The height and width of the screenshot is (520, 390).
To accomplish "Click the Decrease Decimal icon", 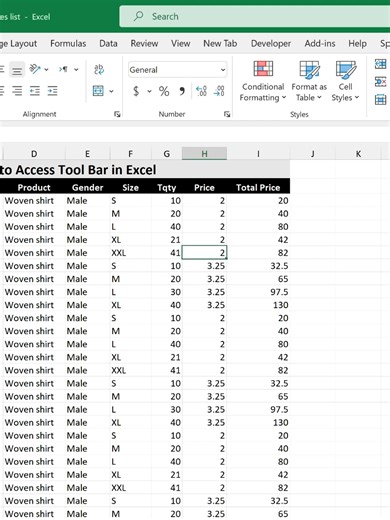I will pos(219,91).
